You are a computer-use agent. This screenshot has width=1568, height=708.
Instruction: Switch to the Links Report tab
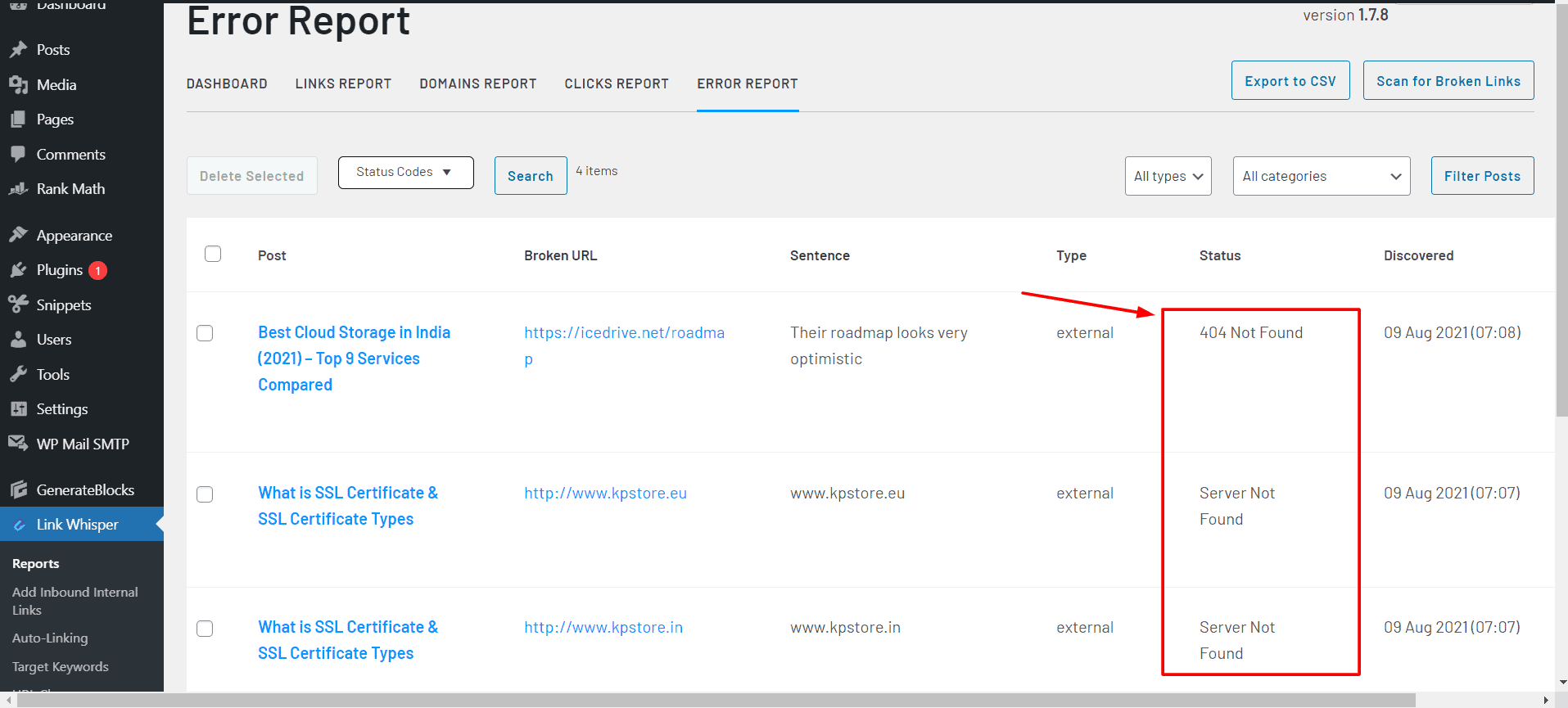point(343,83)
